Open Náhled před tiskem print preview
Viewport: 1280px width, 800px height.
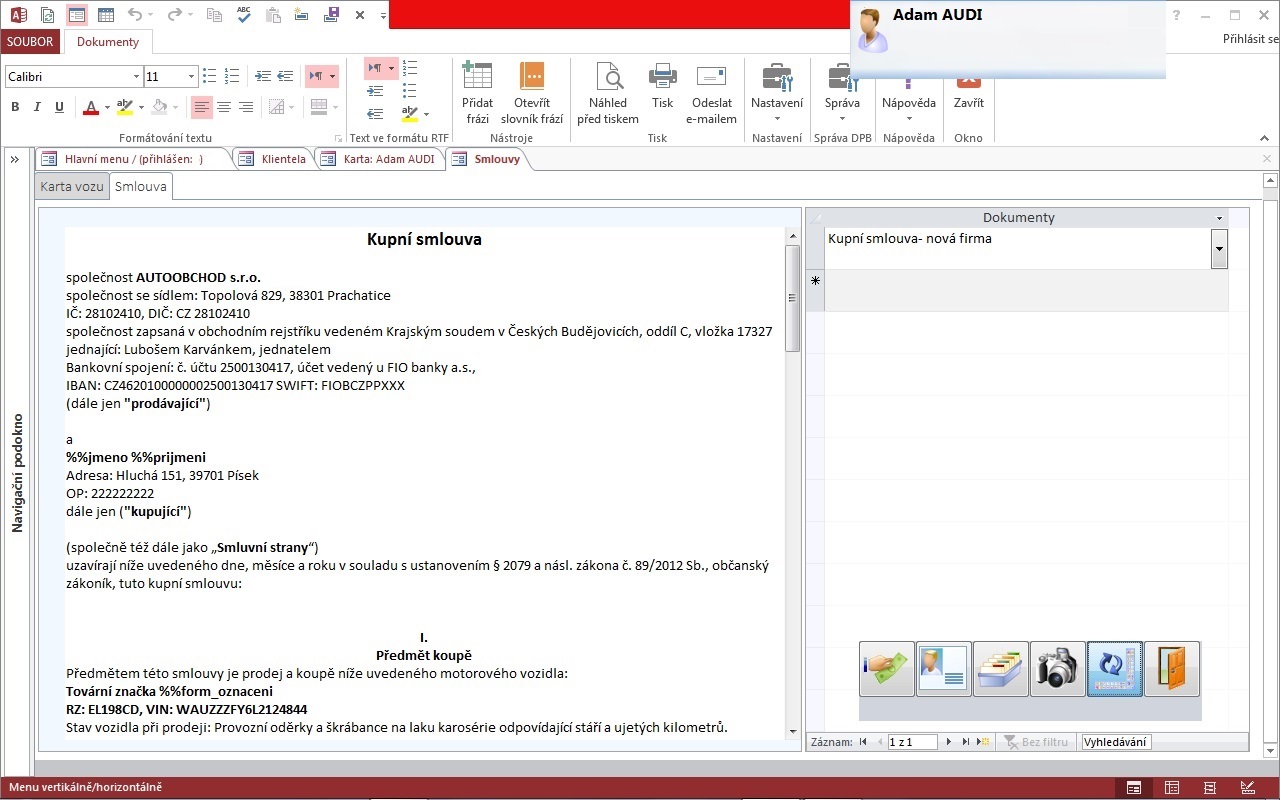click(607, 93)
